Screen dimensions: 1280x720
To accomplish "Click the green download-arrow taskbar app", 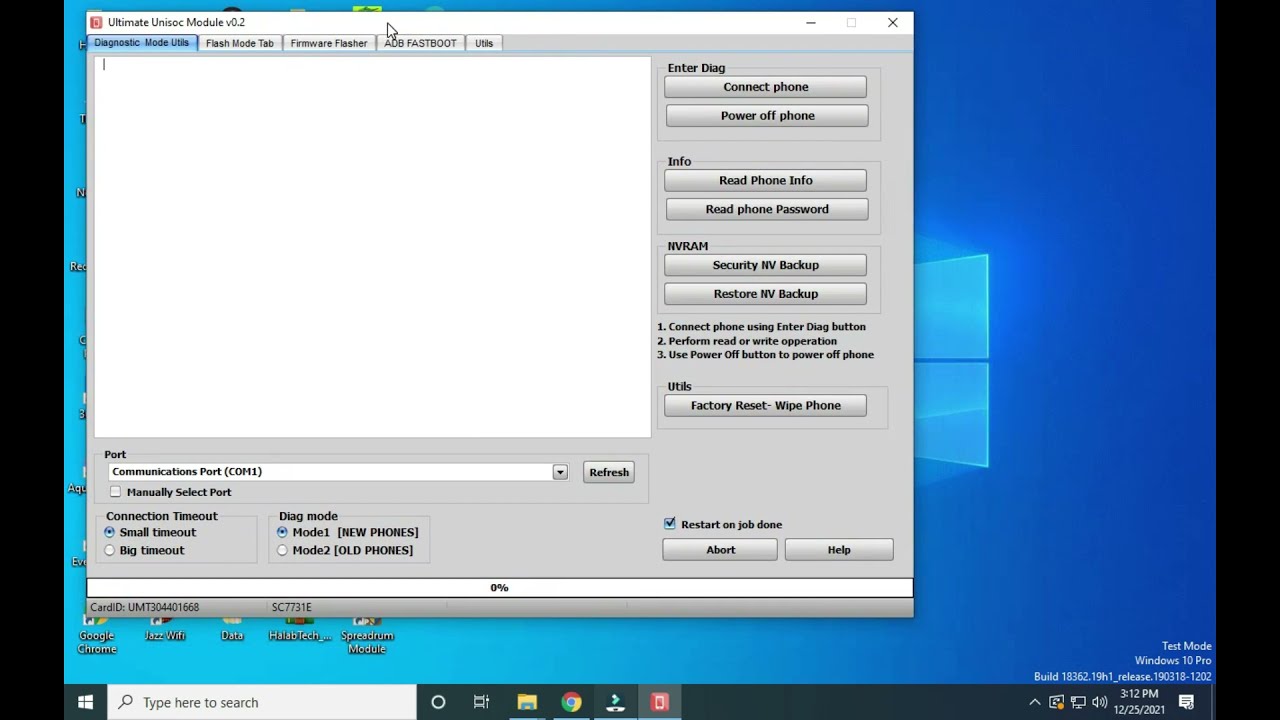I will click(x=615, y=702).
